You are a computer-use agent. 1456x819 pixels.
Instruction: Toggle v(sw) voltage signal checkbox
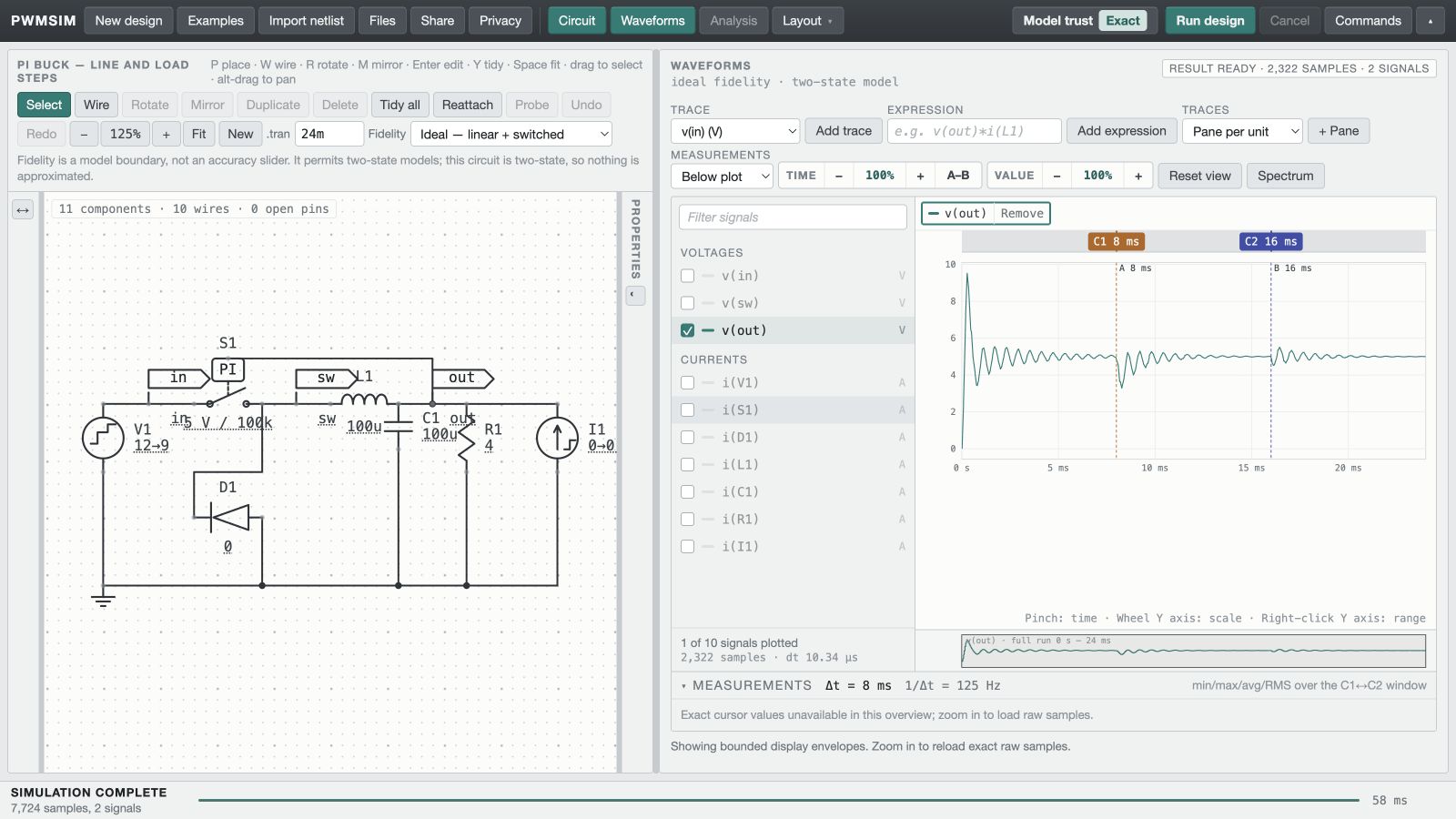(x=687, y=303)
